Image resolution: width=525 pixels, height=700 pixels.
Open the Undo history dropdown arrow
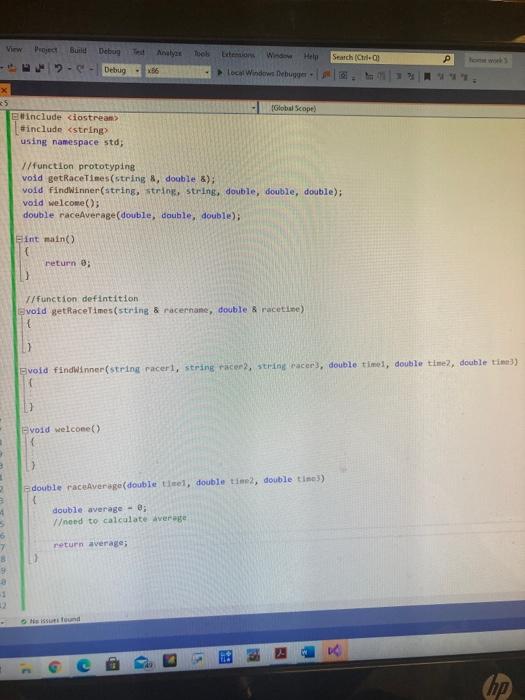(x=69, y=69)
